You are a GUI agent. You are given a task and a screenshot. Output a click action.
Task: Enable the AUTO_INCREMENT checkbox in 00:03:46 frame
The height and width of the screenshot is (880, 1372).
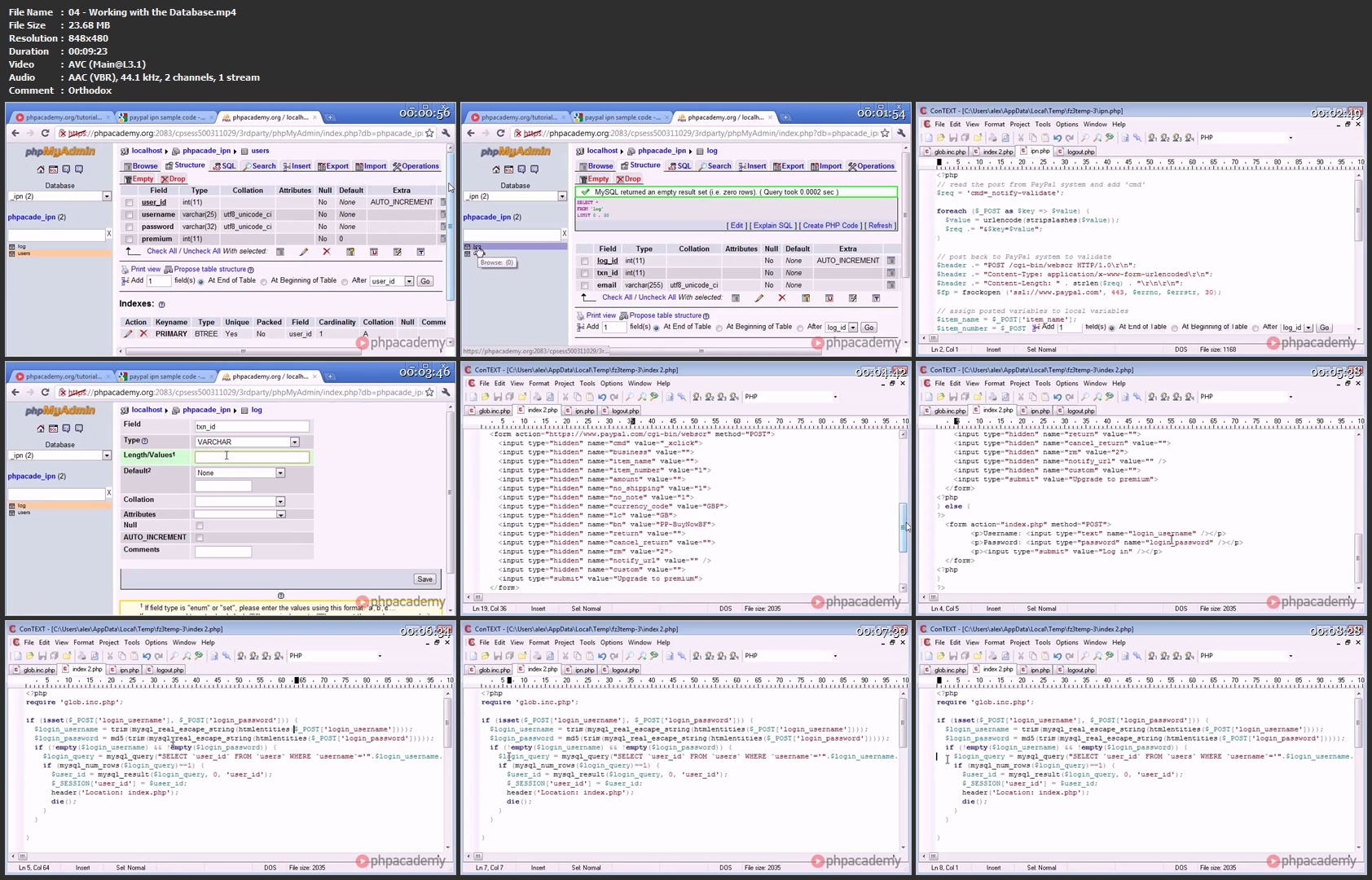(x=199, y=538)
